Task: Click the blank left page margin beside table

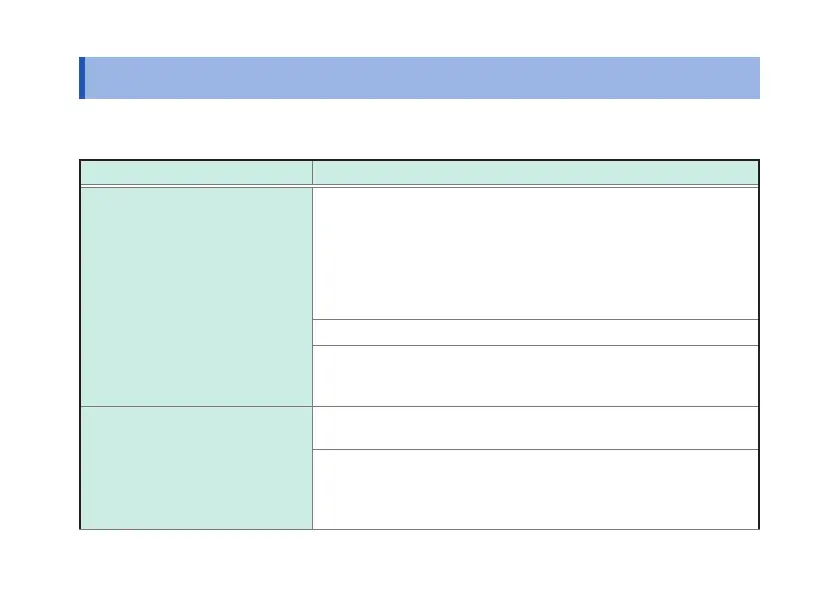Action: coord(40,340)
